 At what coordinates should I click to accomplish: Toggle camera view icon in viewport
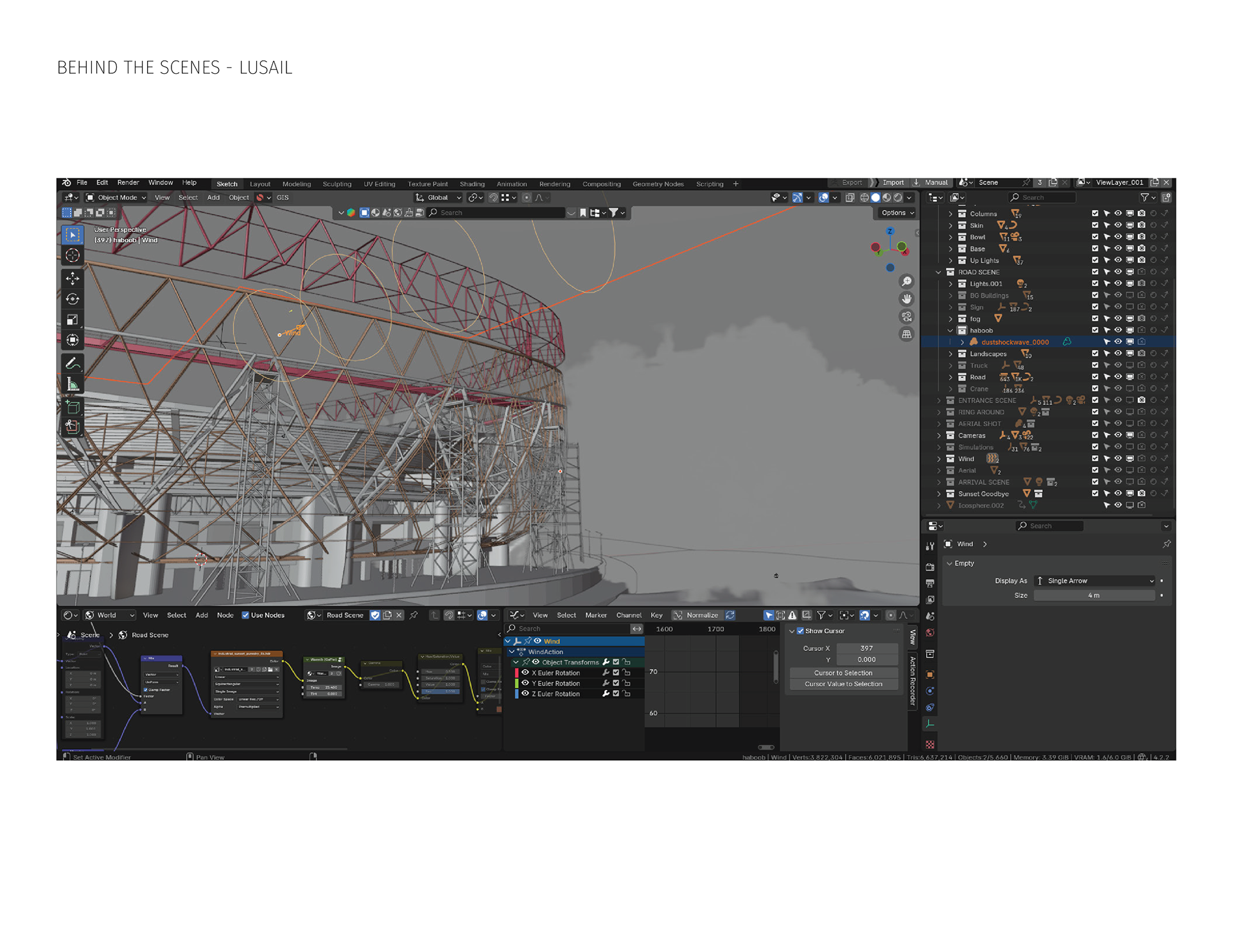(907, 316)
